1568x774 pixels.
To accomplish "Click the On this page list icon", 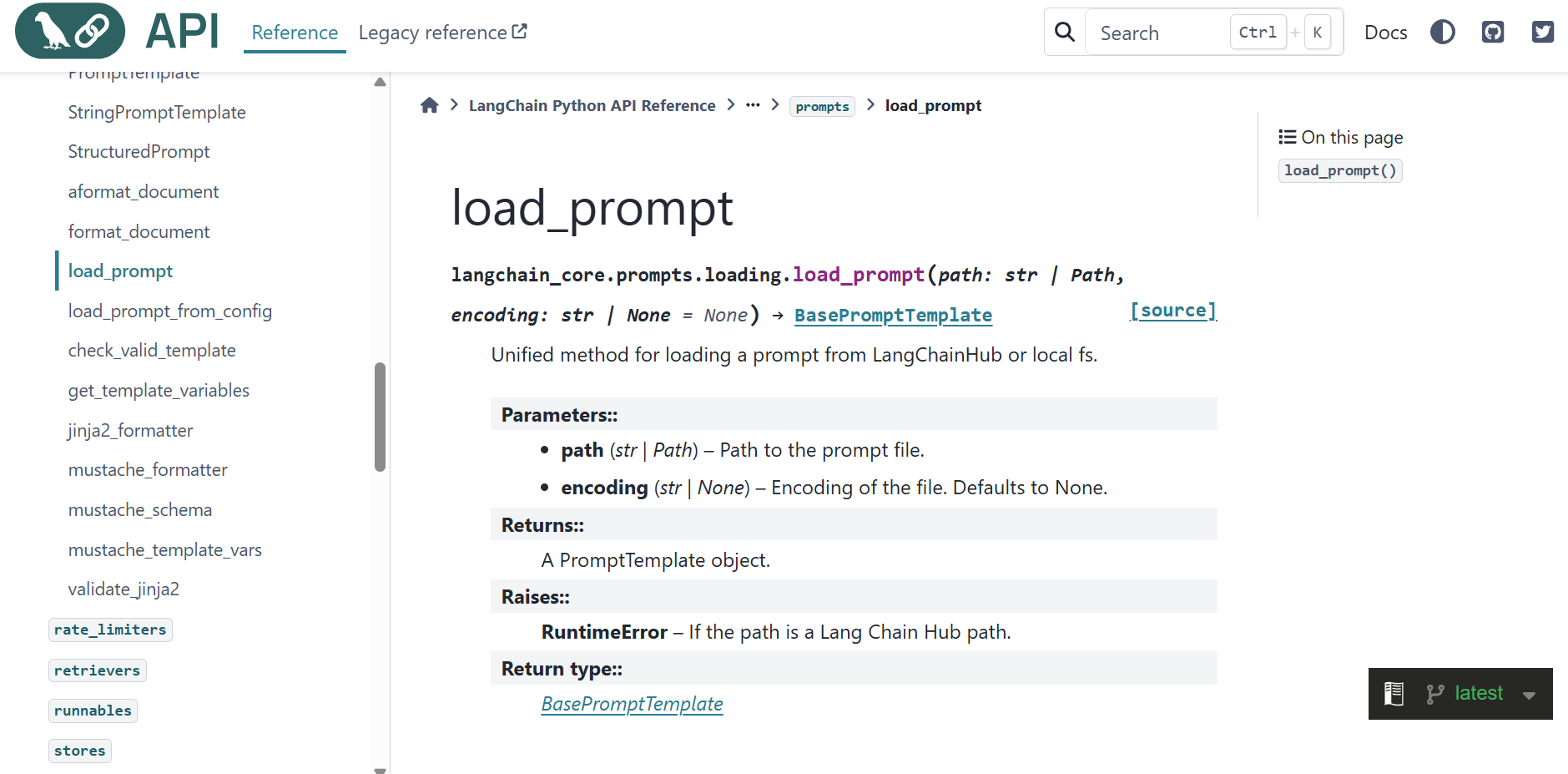I will (x=1287, y=137).
